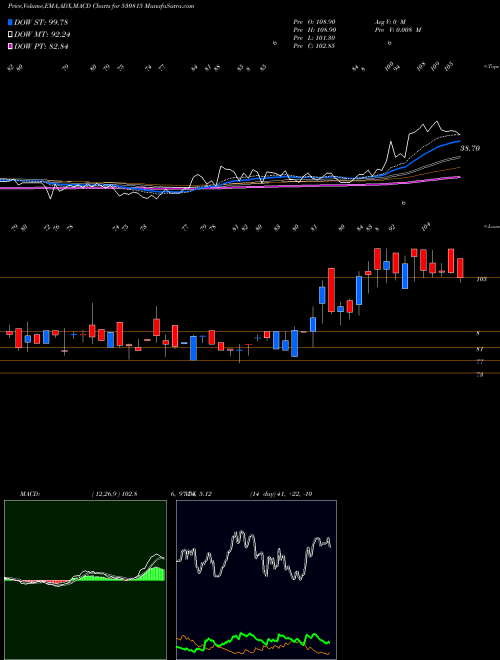Click the 'Pre O: 108.90' value
The height and width of the screenshot is (660, 500).
pyautogui.click(x=314, y=21)
